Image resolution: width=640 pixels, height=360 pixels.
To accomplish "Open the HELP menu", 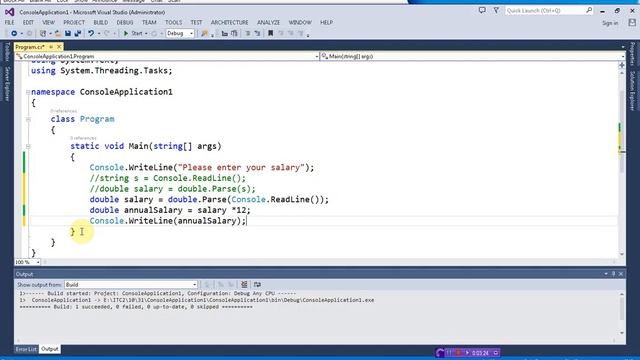I will (326, 22).
